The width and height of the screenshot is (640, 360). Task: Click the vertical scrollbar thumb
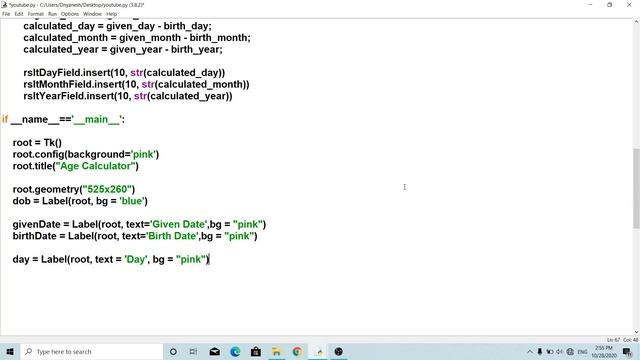pos(636,189)
